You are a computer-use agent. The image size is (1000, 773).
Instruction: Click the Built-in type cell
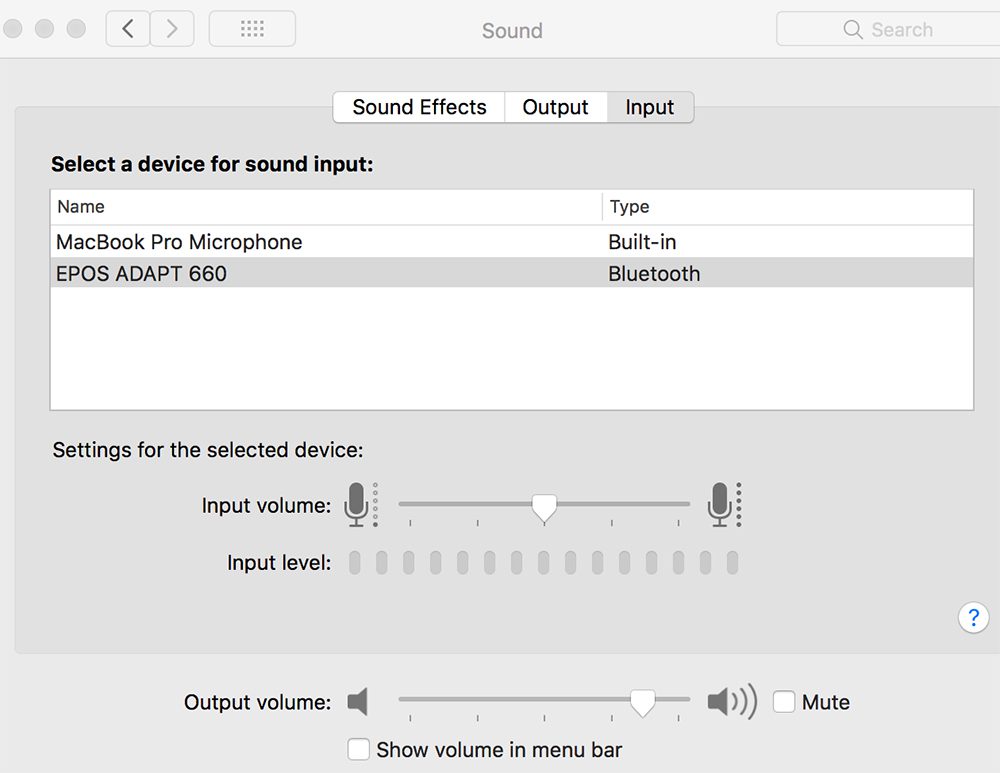pos(642,242)
